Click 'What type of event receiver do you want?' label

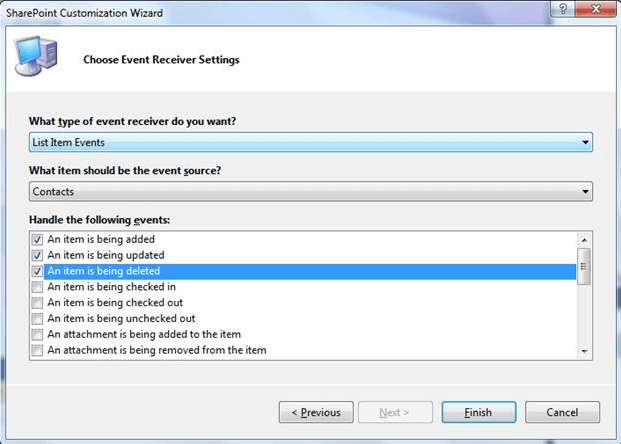132,121
